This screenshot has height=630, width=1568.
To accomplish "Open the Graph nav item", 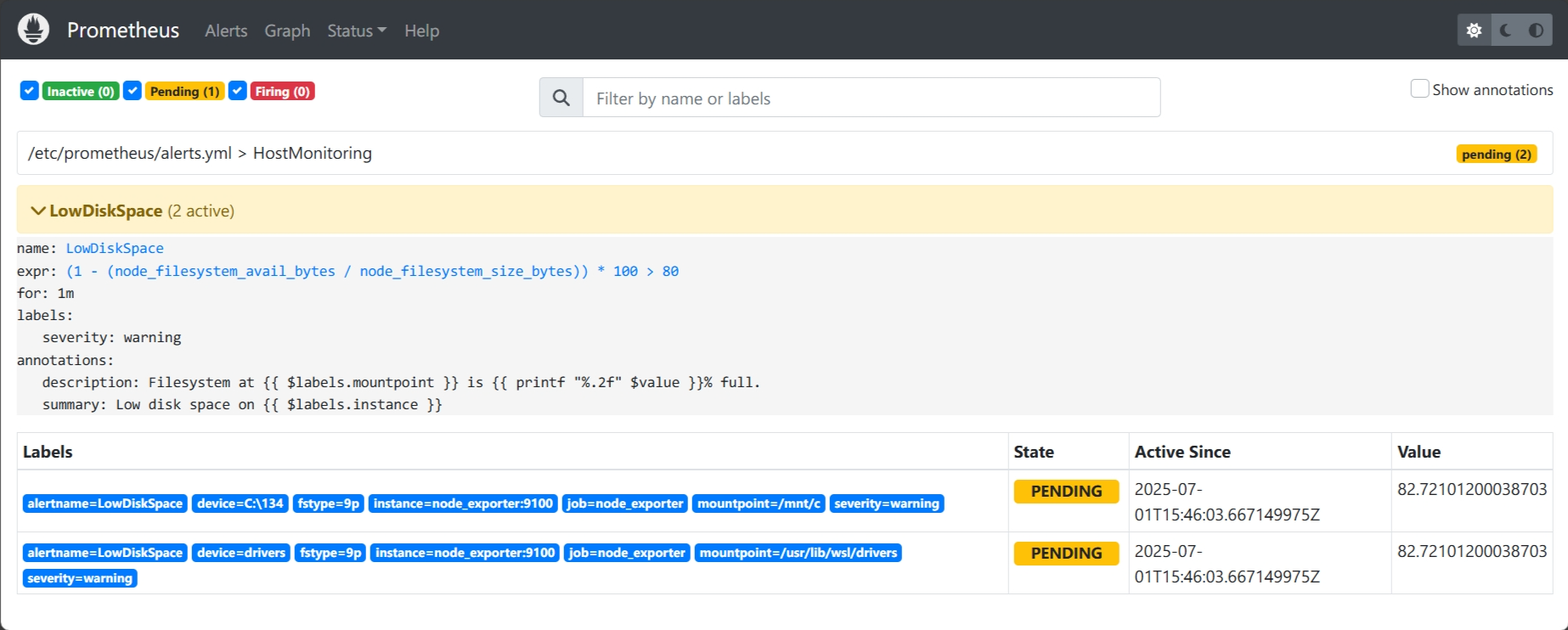I will [x=287, y=31].
